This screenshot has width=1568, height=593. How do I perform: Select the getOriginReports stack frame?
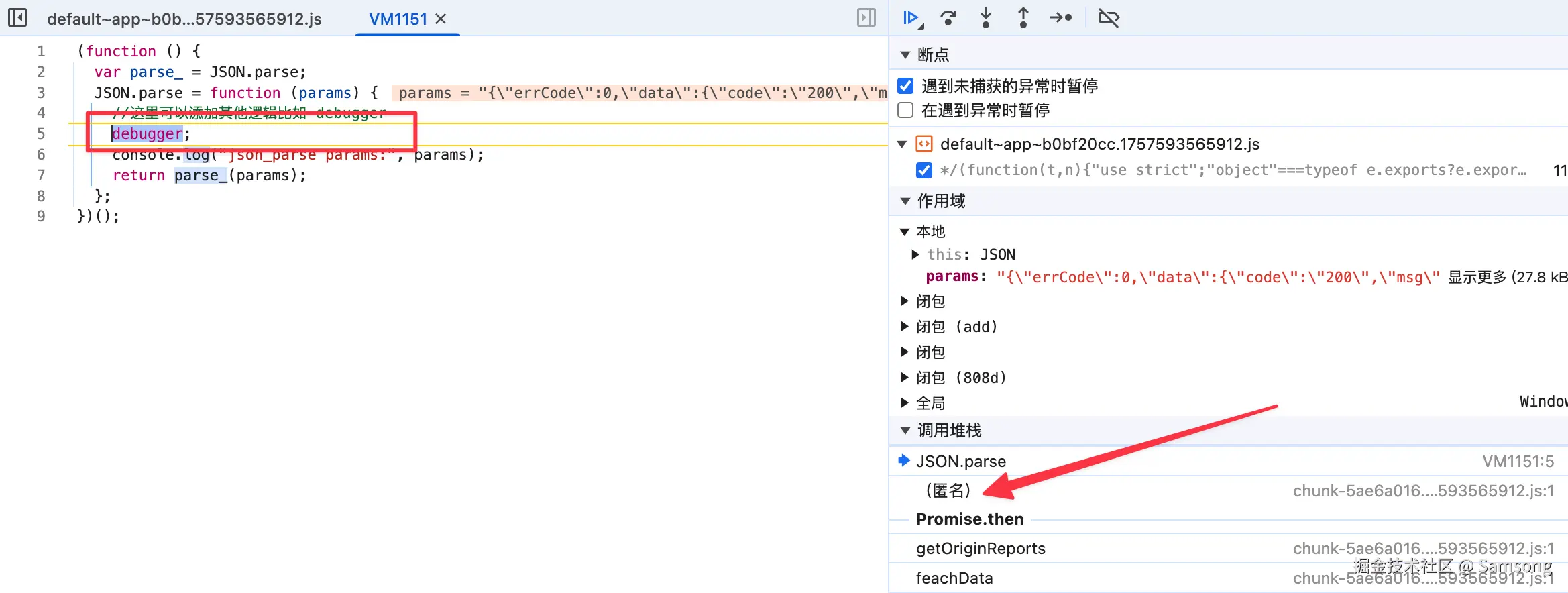pos(1229,549)
